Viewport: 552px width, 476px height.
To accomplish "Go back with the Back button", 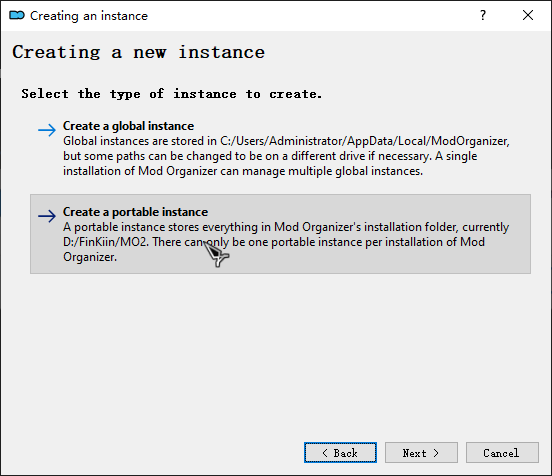I will [x=340, y=453].
